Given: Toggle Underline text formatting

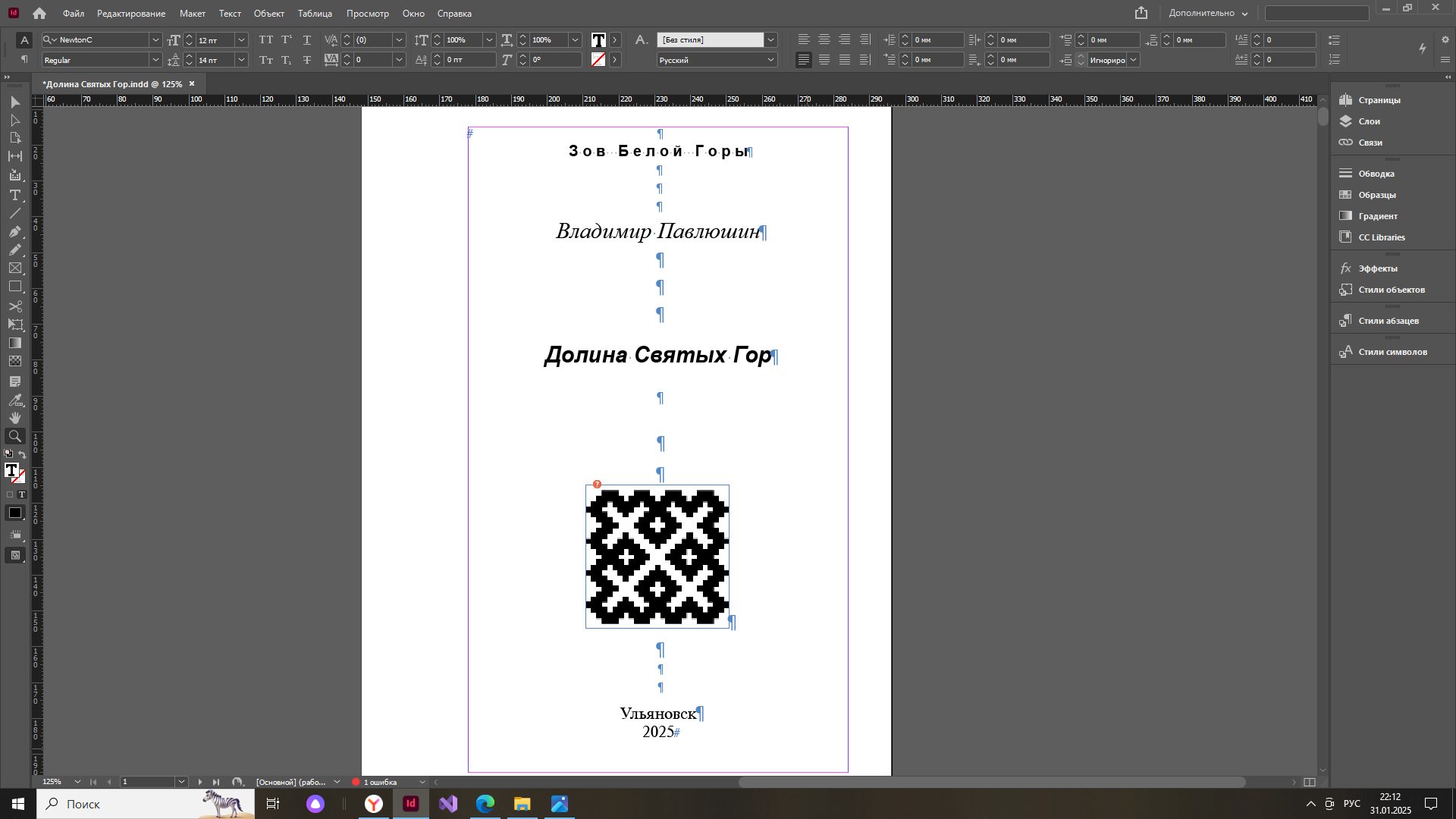Looking at the screenshot, I should [306, 39].
